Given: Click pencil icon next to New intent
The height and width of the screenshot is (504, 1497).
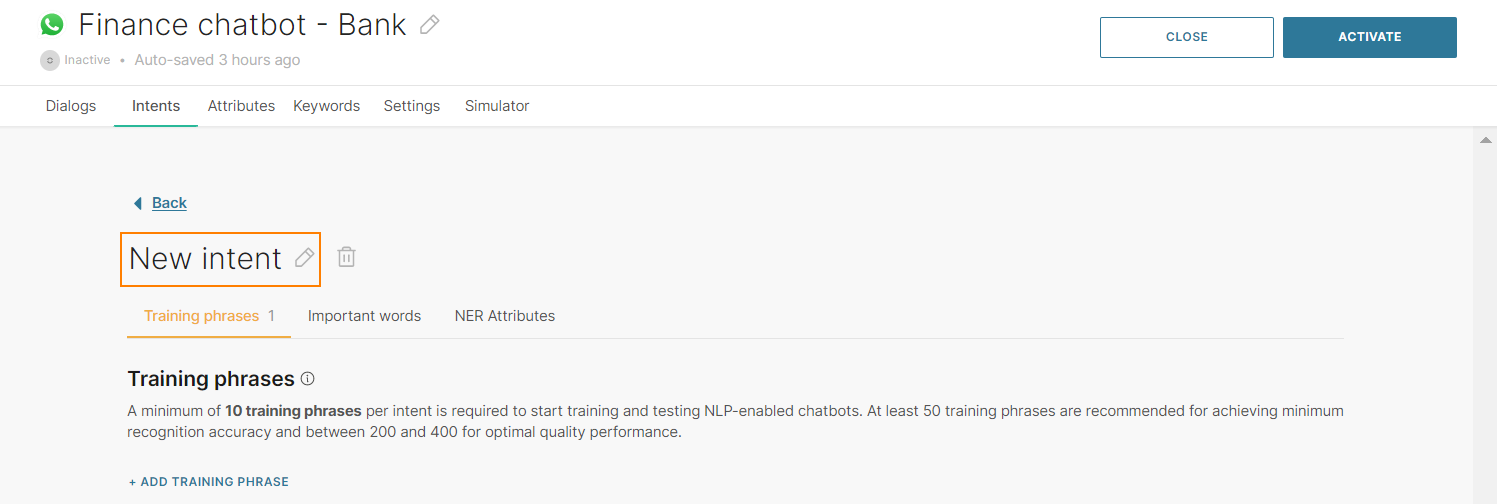Looking at the screenshot, I should pos(305,258).
